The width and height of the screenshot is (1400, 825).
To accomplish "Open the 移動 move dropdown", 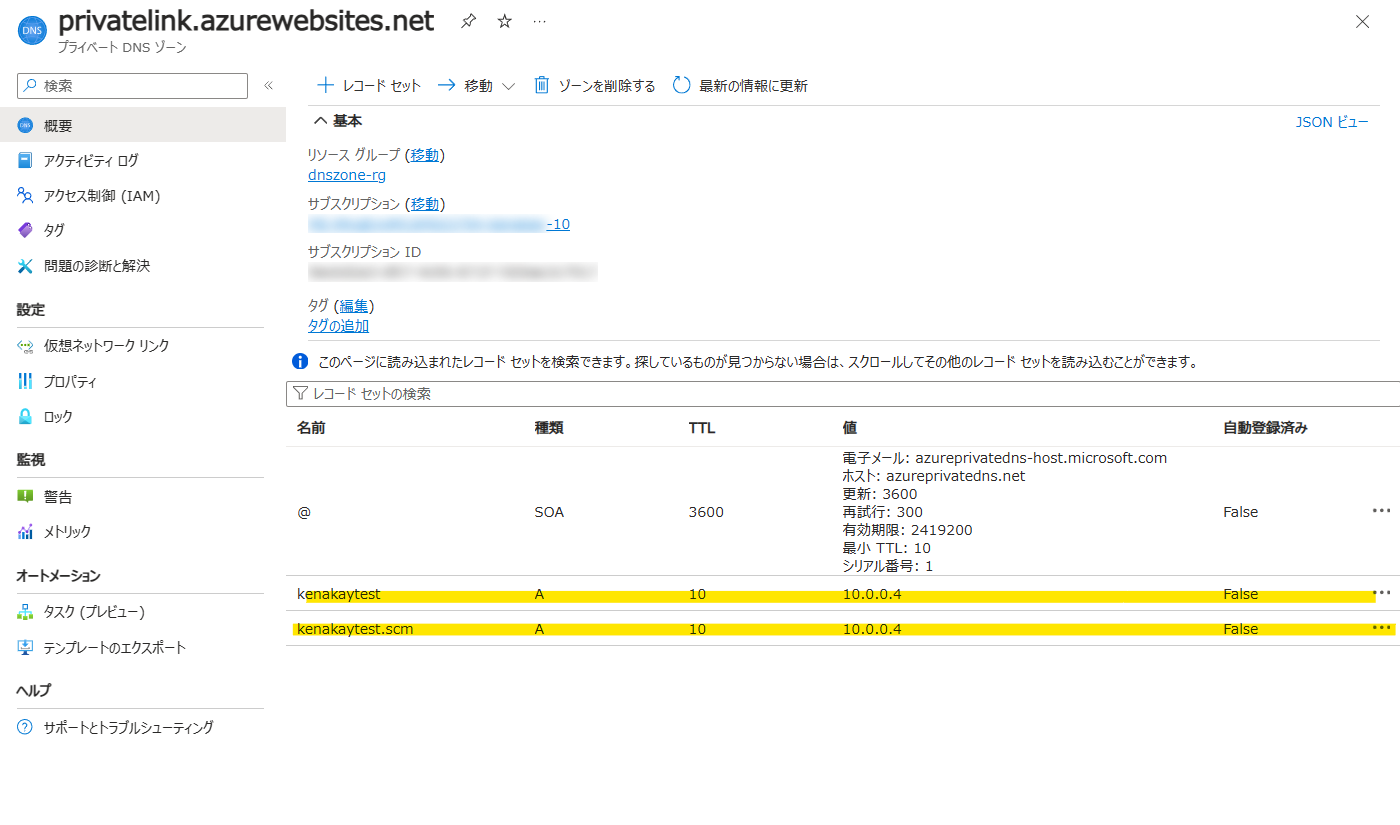I will [477, 86].
